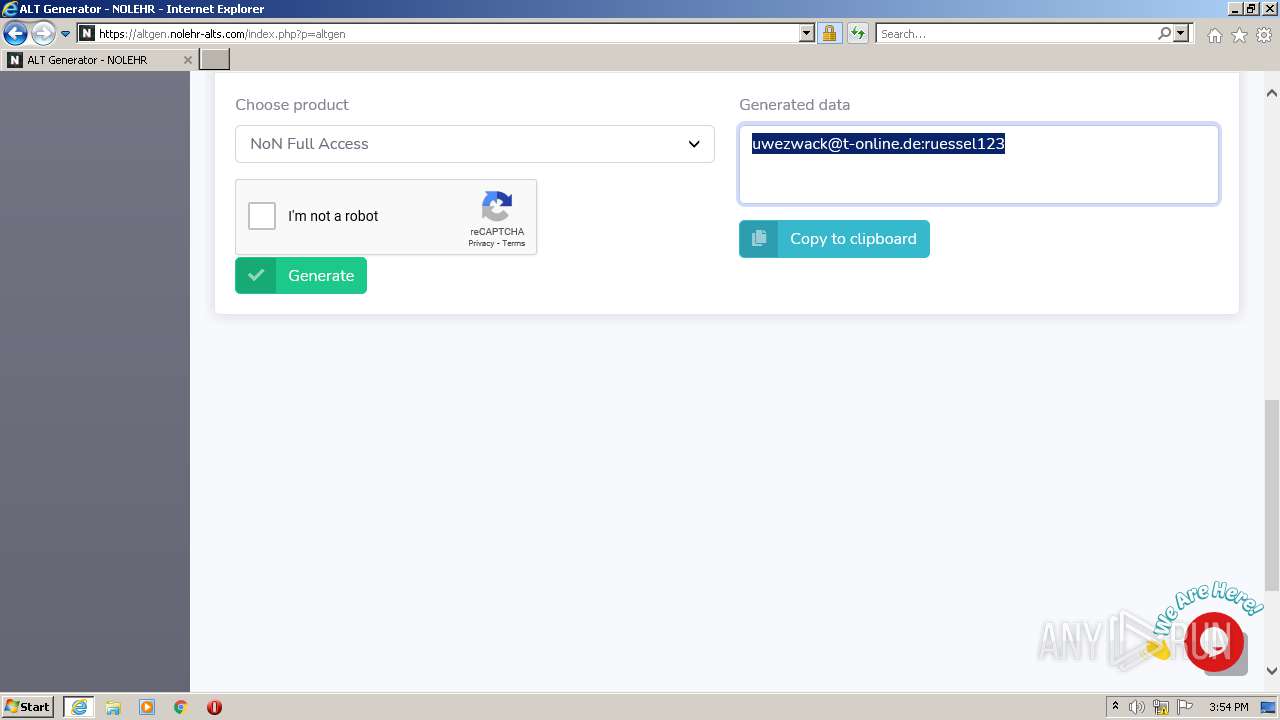Screen dimensions: 1280x720
Task: Click inside the Generated data text area
Action: click(x=979, y=164)
